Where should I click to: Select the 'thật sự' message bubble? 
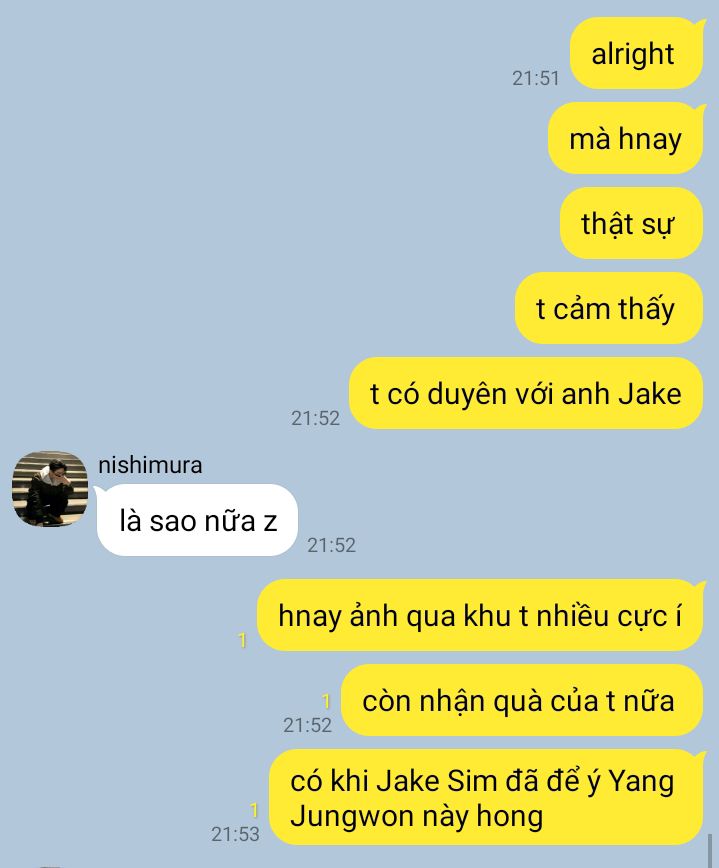pos(632,223)
